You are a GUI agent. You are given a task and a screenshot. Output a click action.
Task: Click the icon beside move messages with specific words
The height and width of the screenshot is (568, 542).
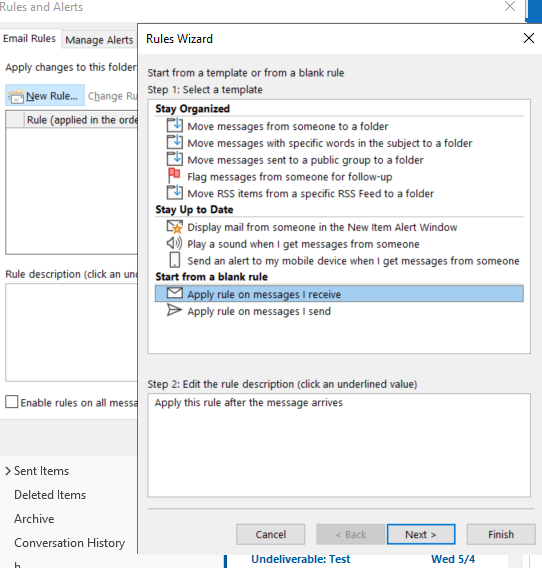coord(175,142)
